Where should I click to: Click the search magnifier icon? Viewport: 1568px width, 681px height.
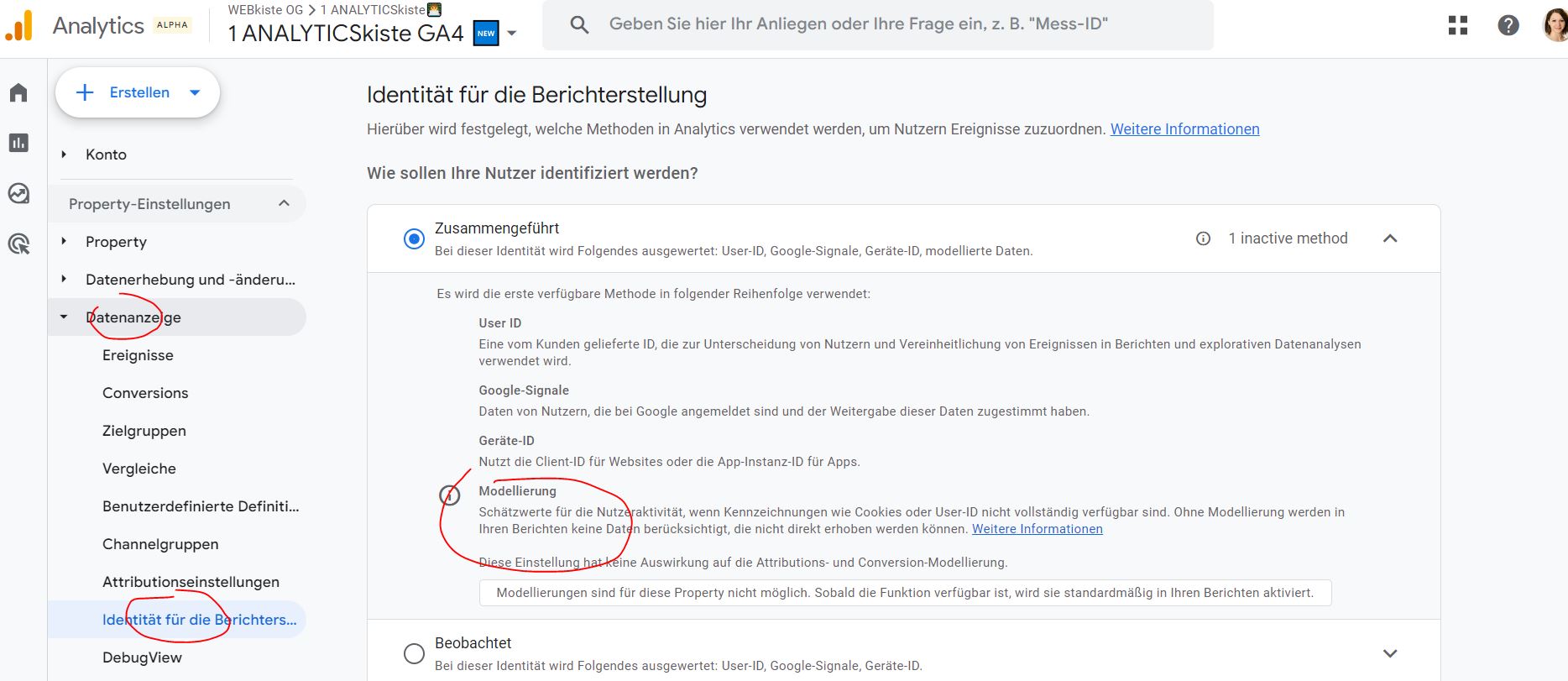point(579,25)
